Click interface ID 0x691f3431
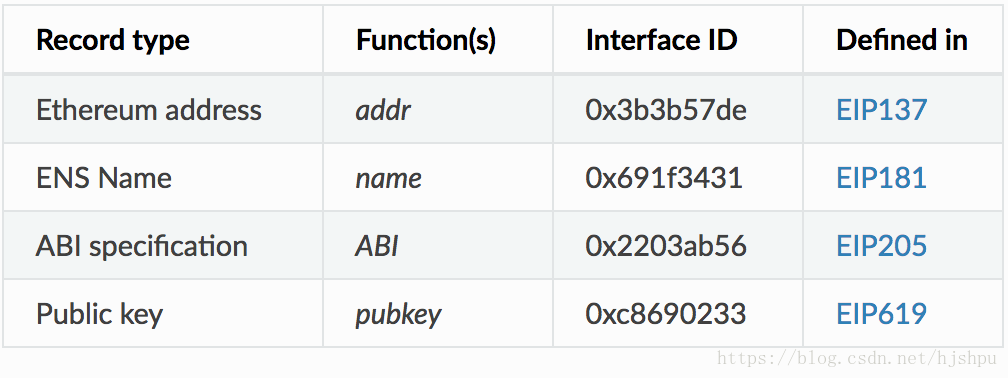1008x378 pixels. pyautogui.click(x=664, y=177)
